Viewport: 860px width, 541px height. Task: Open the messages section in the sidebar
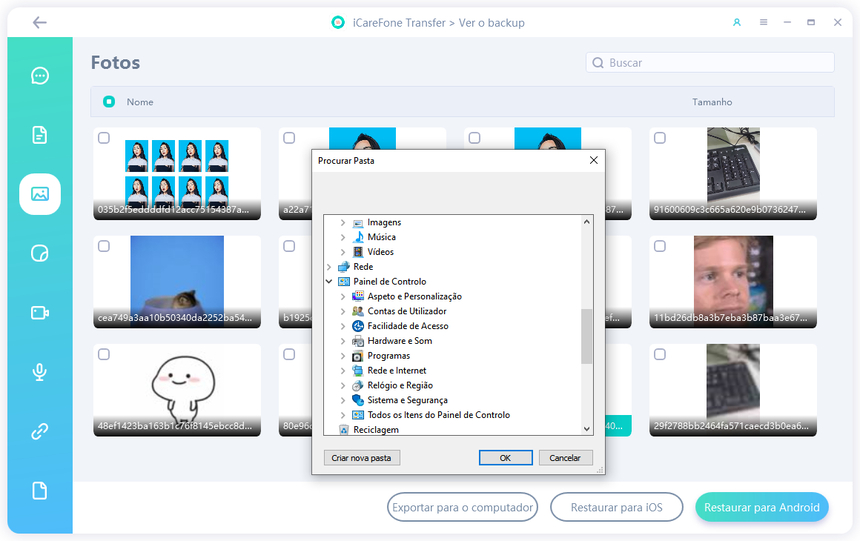(39, 76)
